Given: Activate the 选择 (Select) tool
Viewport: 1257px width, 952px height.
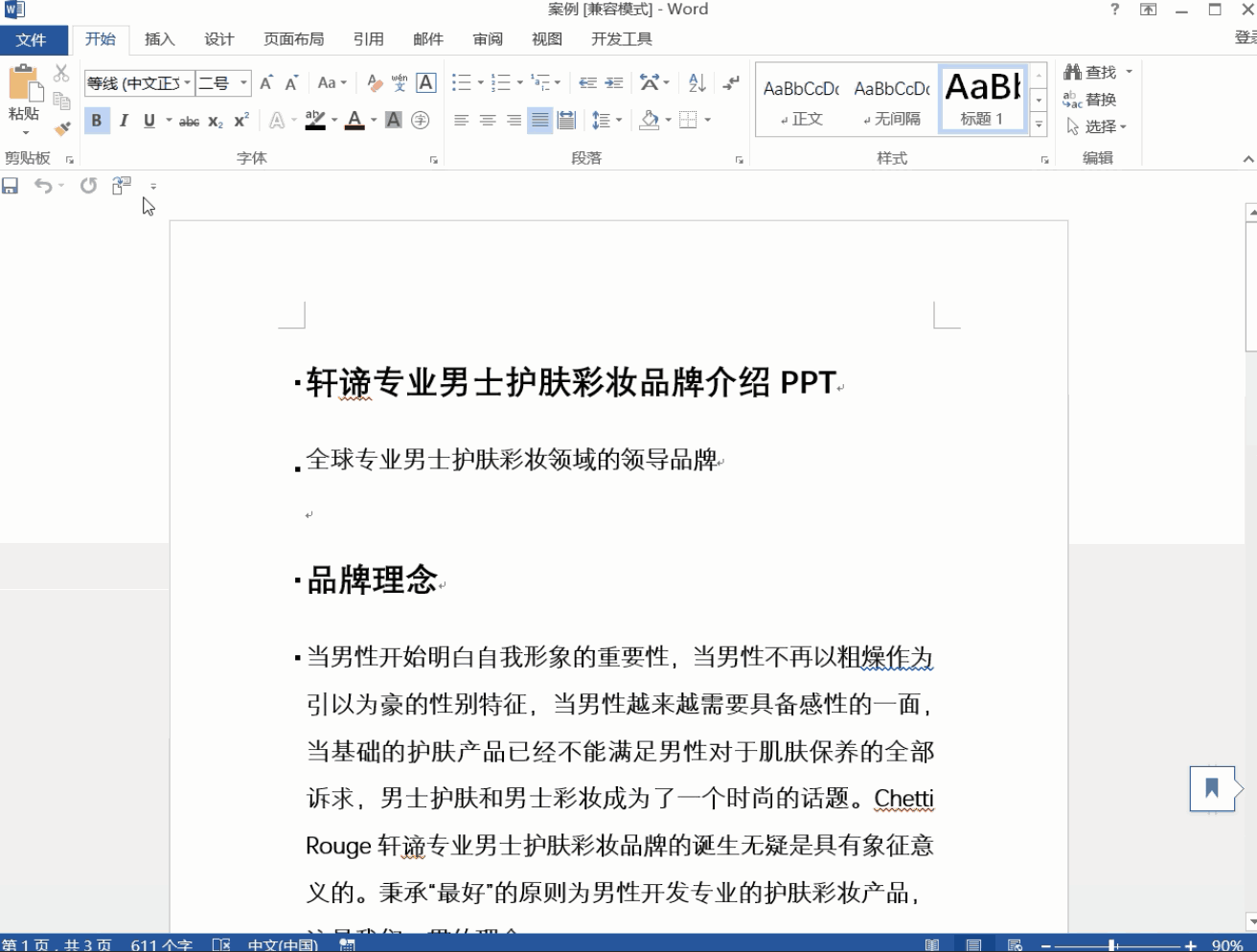Looking at the screenshot, I should tap(1093, 126).
